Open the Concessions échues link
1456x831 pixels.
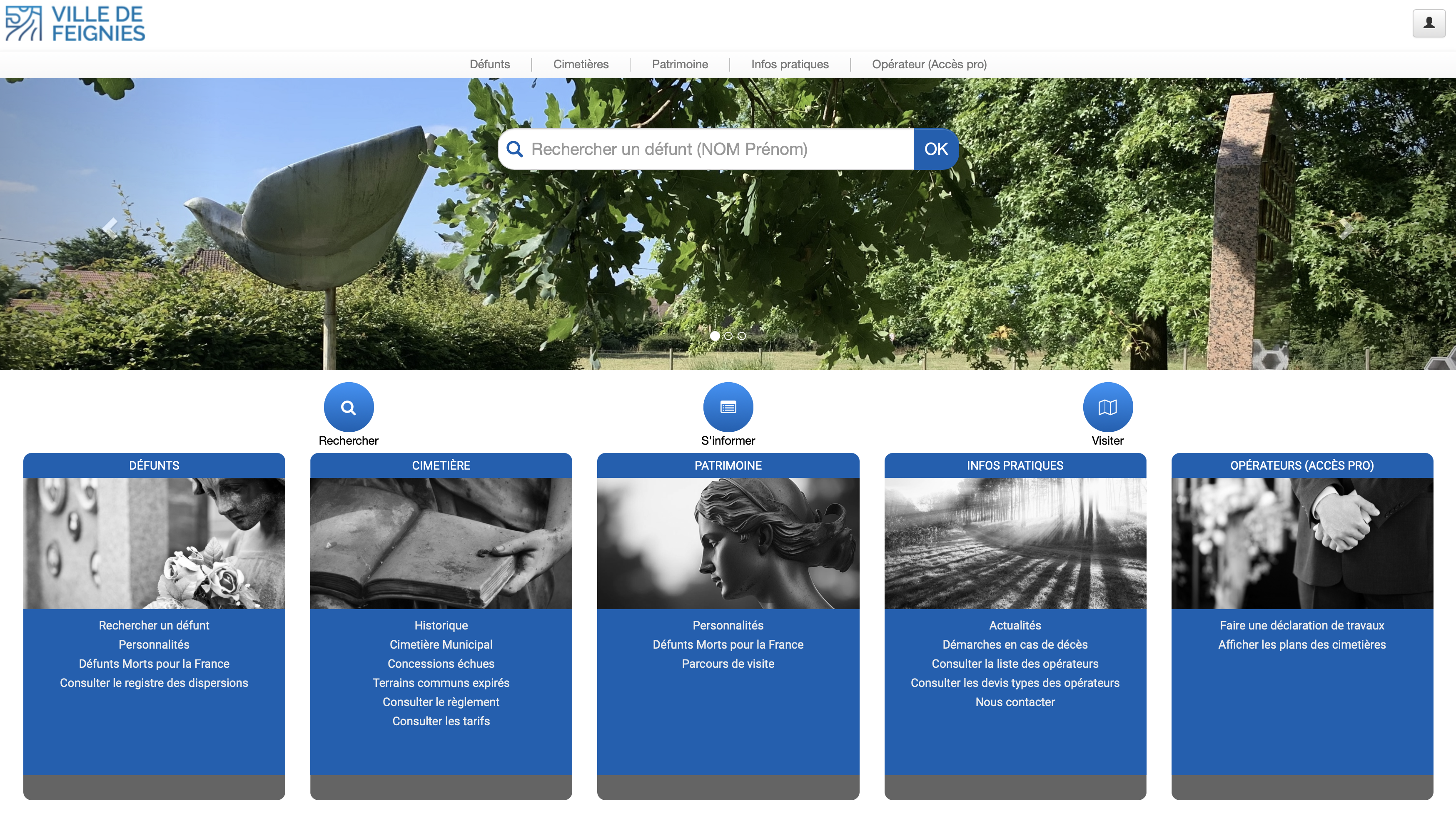coord(441,664)
